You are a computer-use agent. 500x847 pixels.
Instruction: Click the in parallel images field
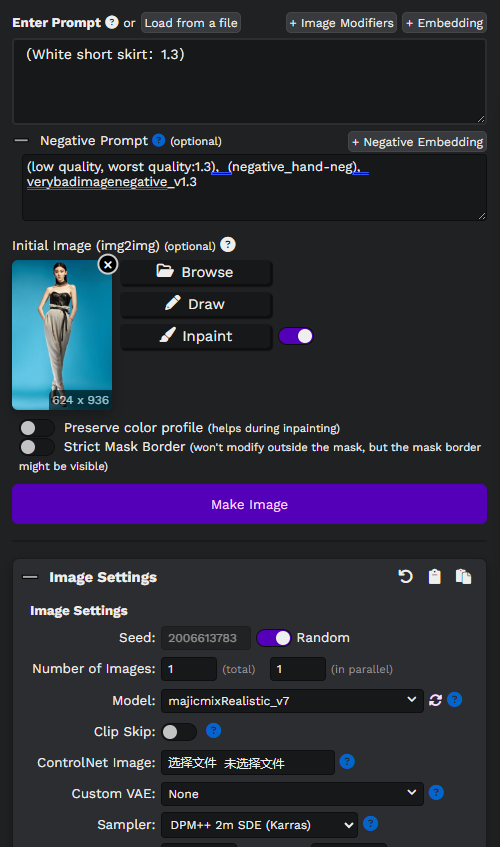(x=298, y=669)
